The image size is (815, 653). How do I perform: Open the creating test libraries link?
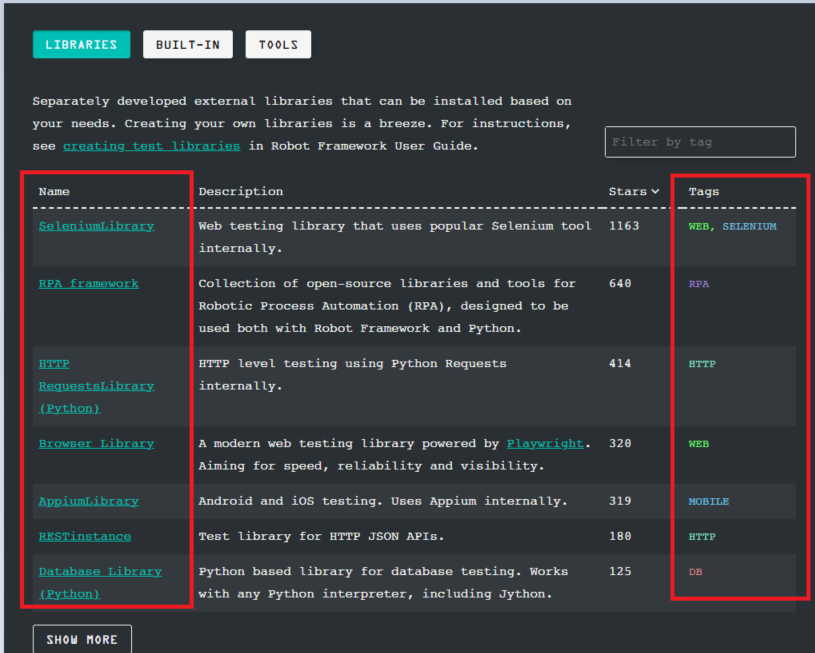click(x=151, y=146)
